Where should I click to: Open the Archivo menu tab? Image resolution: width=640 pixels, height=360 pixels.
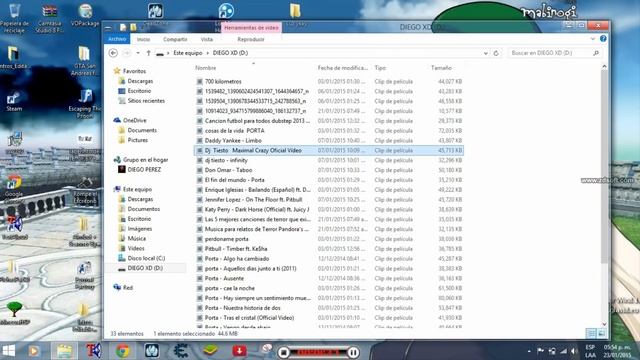click(117, 39)
